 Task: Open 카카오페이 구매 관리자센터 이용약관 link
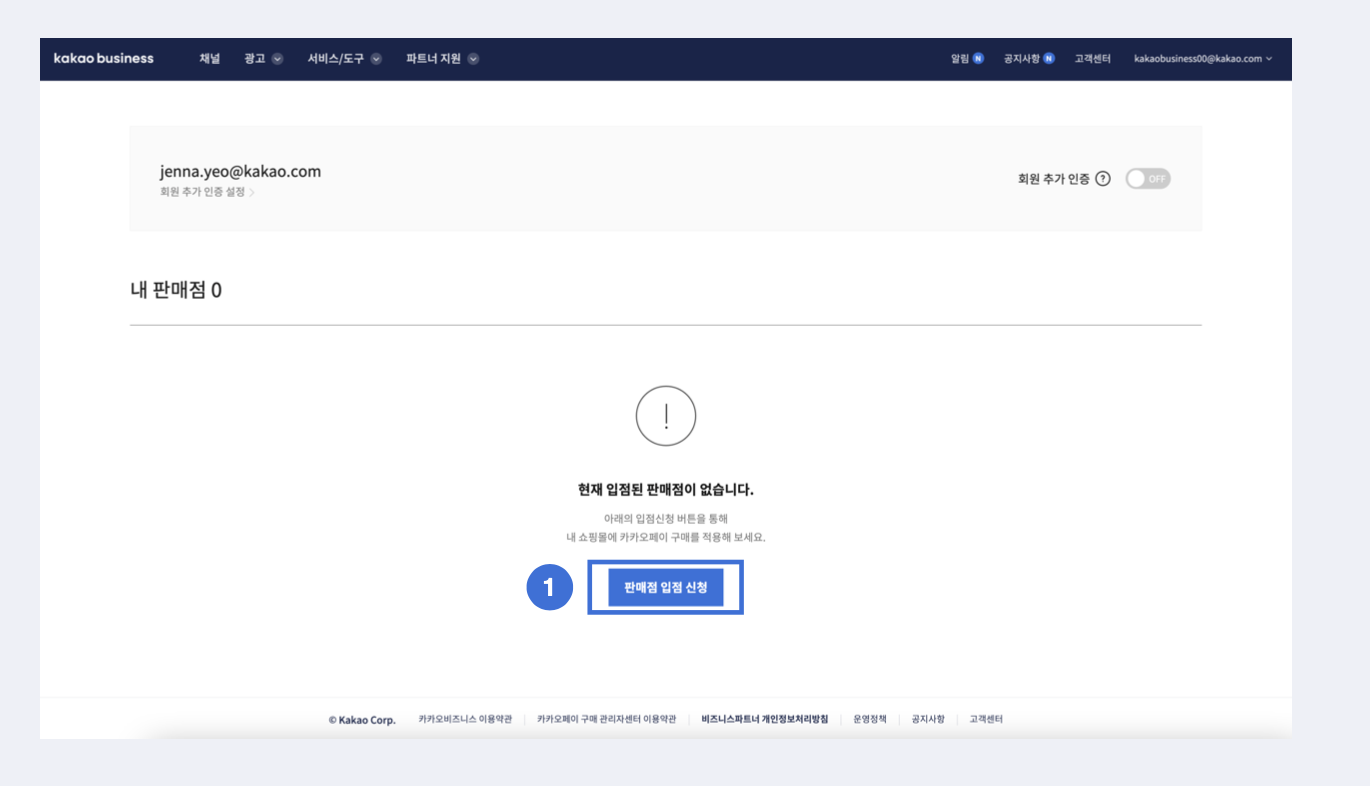(x=606, y=719)
